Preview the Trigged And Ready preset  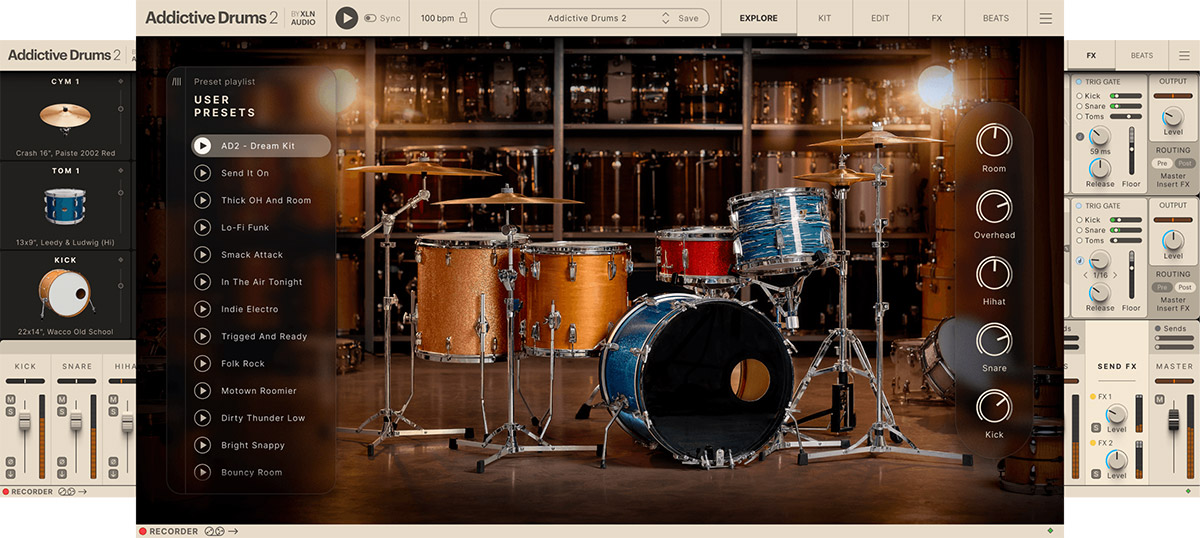coord(203,336)
